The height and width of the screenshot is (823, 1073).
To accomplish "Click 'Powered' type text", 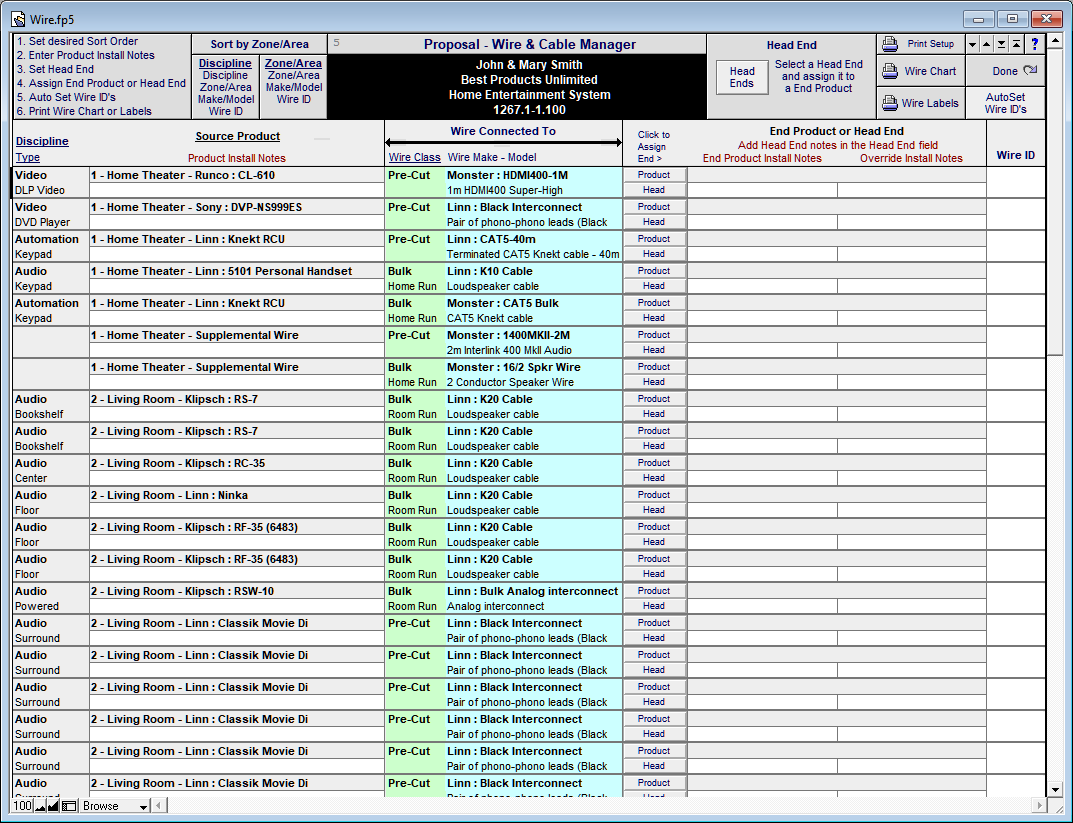I will (x=37, y=606).
